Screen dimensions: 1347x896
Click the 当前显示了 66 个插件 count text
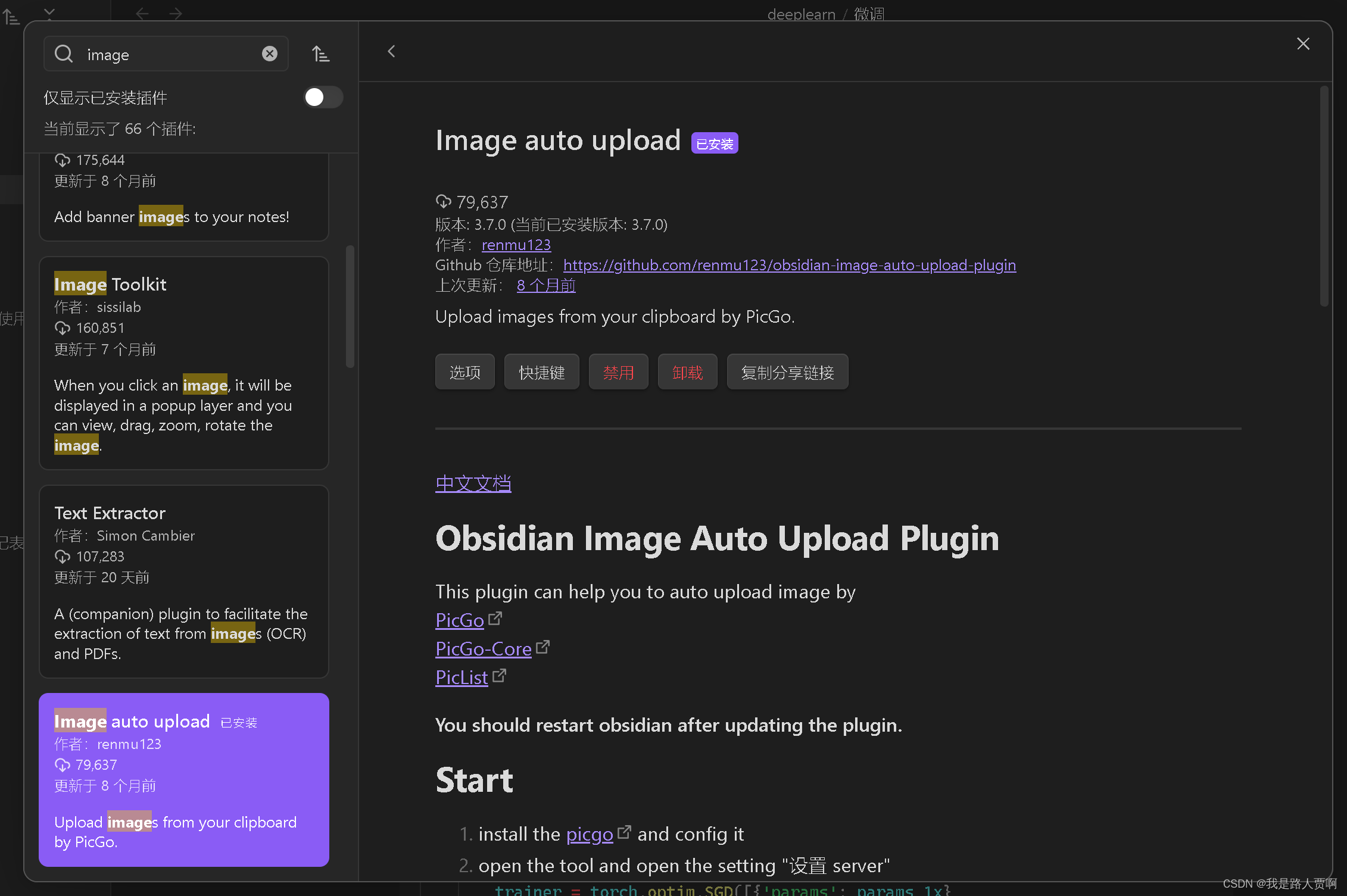point(120,129)
